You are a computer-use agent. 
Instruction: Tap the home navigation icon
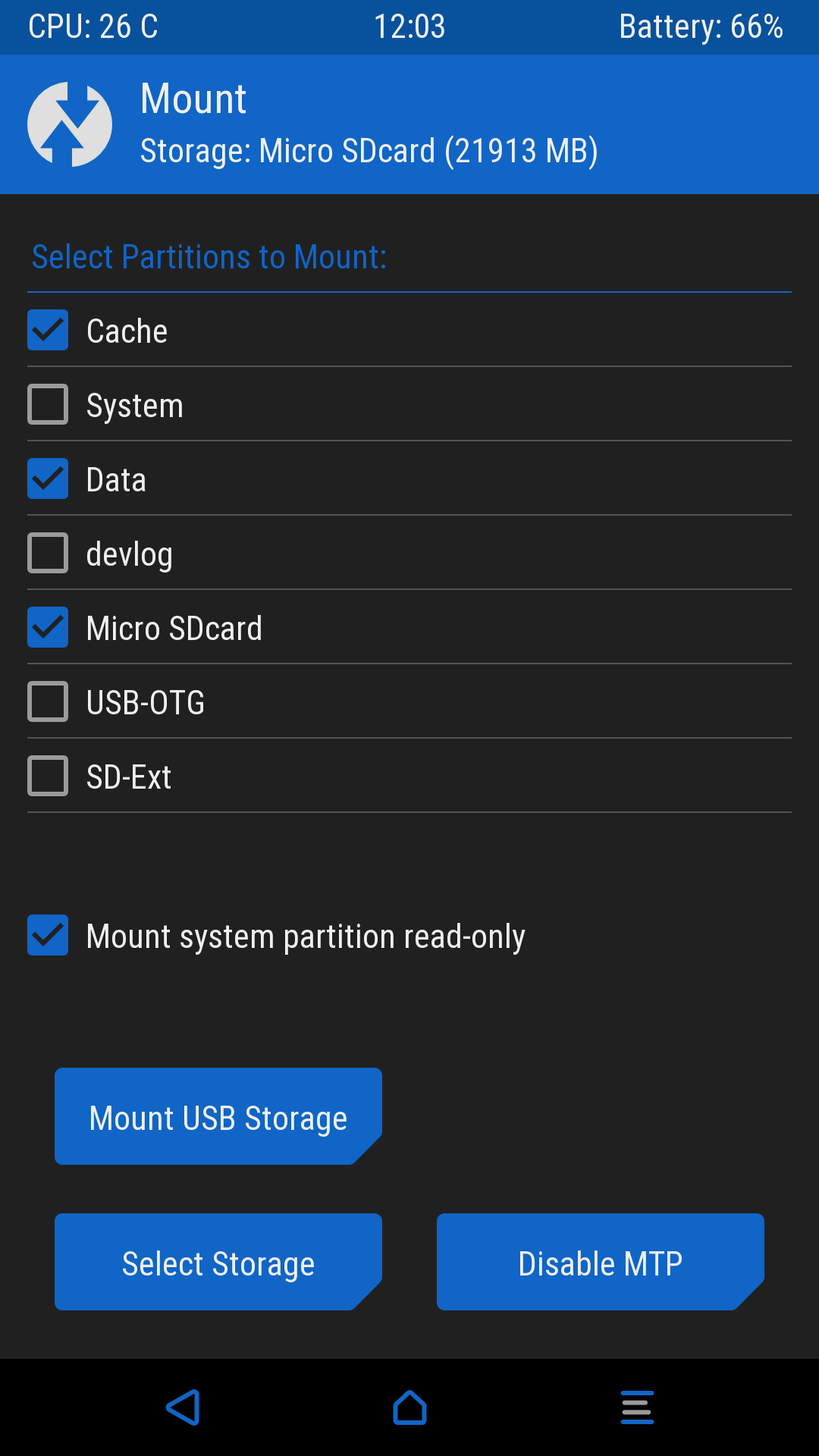[x=409, y=1407]
